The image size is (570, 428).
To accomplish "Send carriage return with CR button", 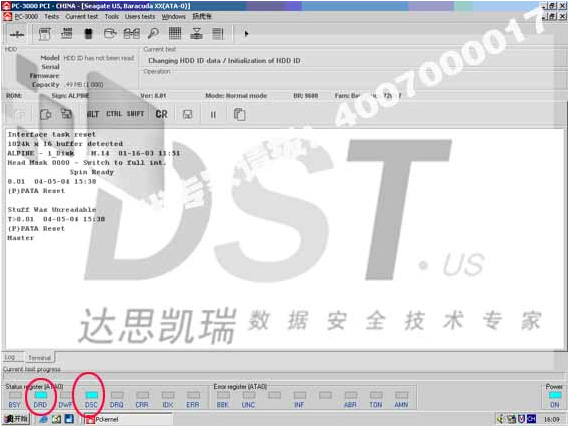I will 161,114.
